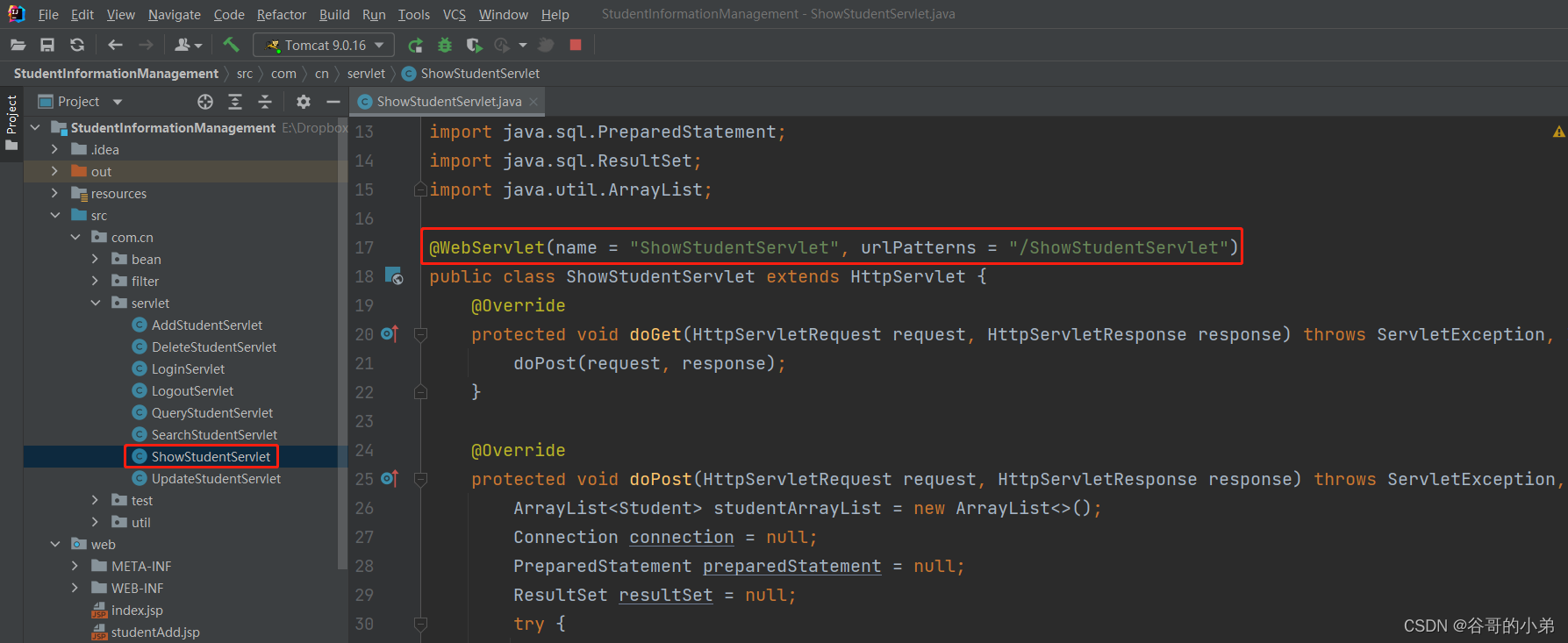Close the ShowStudentServlet.java tab
1568x643 pixels.
(x=533, y=102)
